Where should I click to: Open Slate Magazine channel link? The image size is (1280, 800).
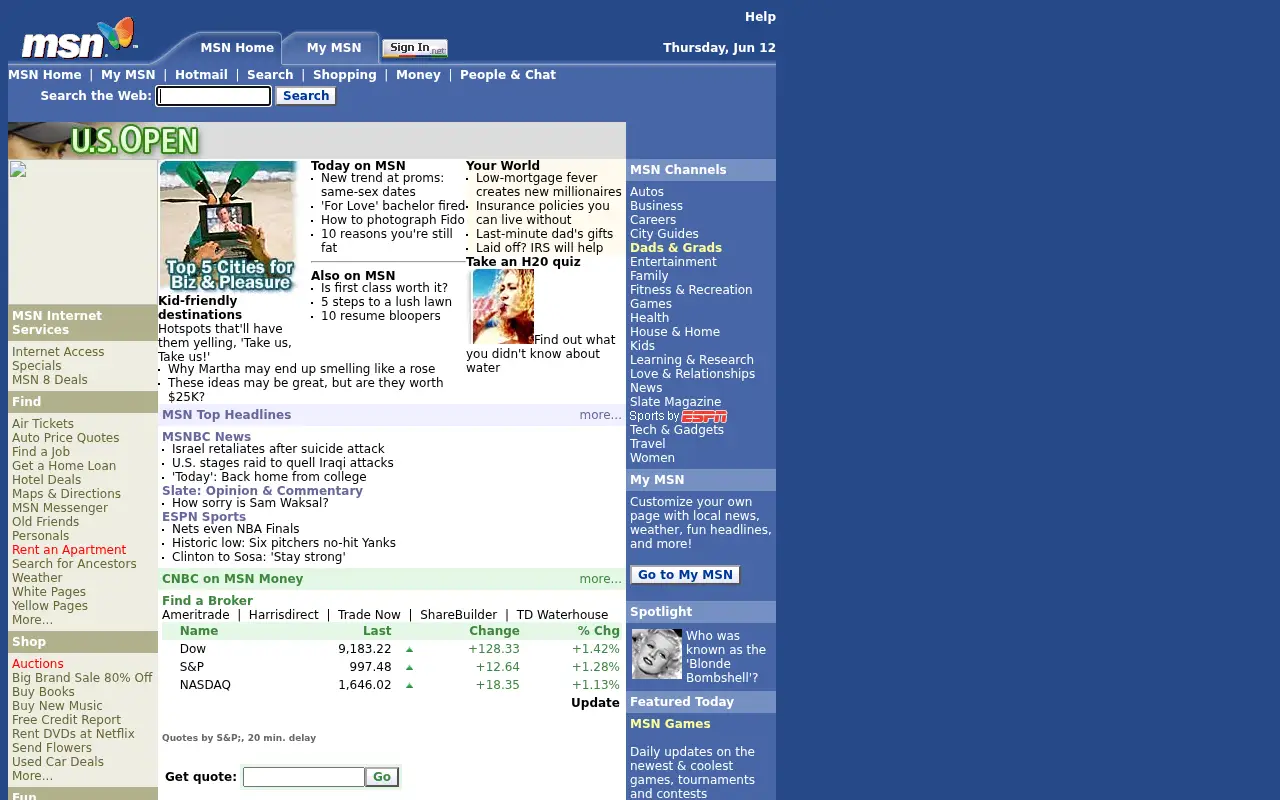click(675, 402)
